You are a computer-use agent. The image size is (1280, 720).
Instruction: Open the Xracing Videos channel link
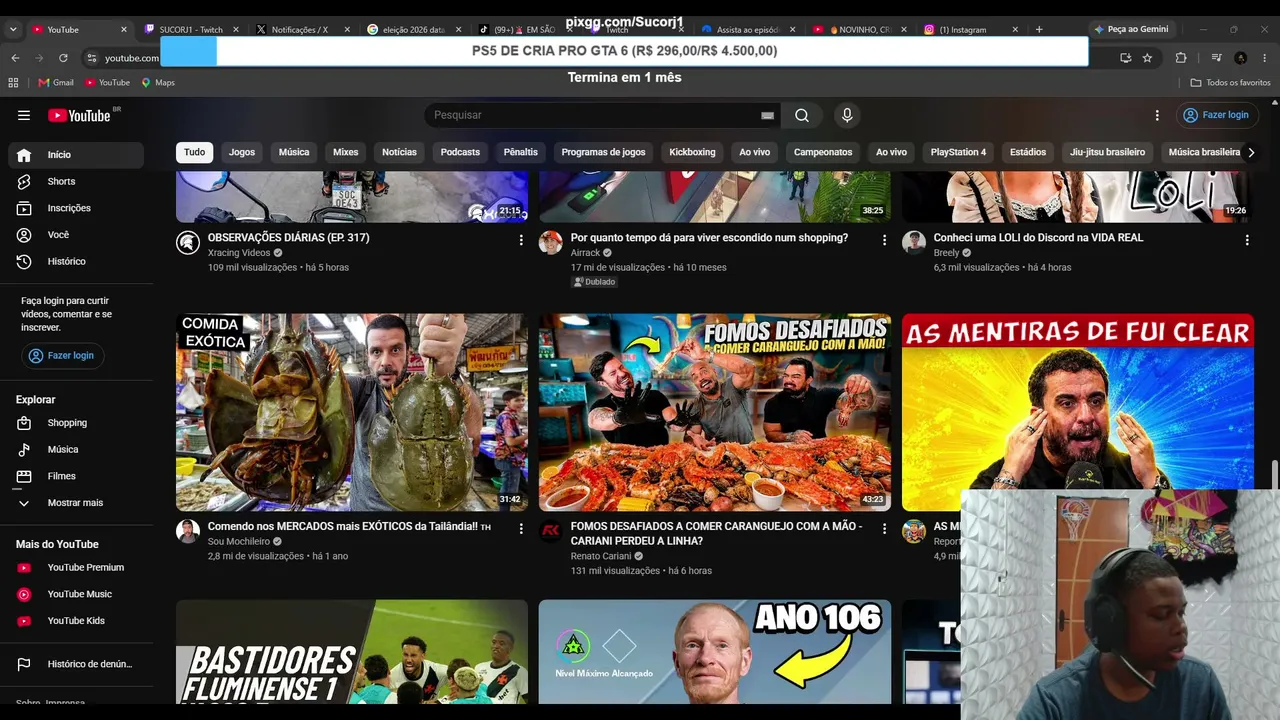point(239,253)
